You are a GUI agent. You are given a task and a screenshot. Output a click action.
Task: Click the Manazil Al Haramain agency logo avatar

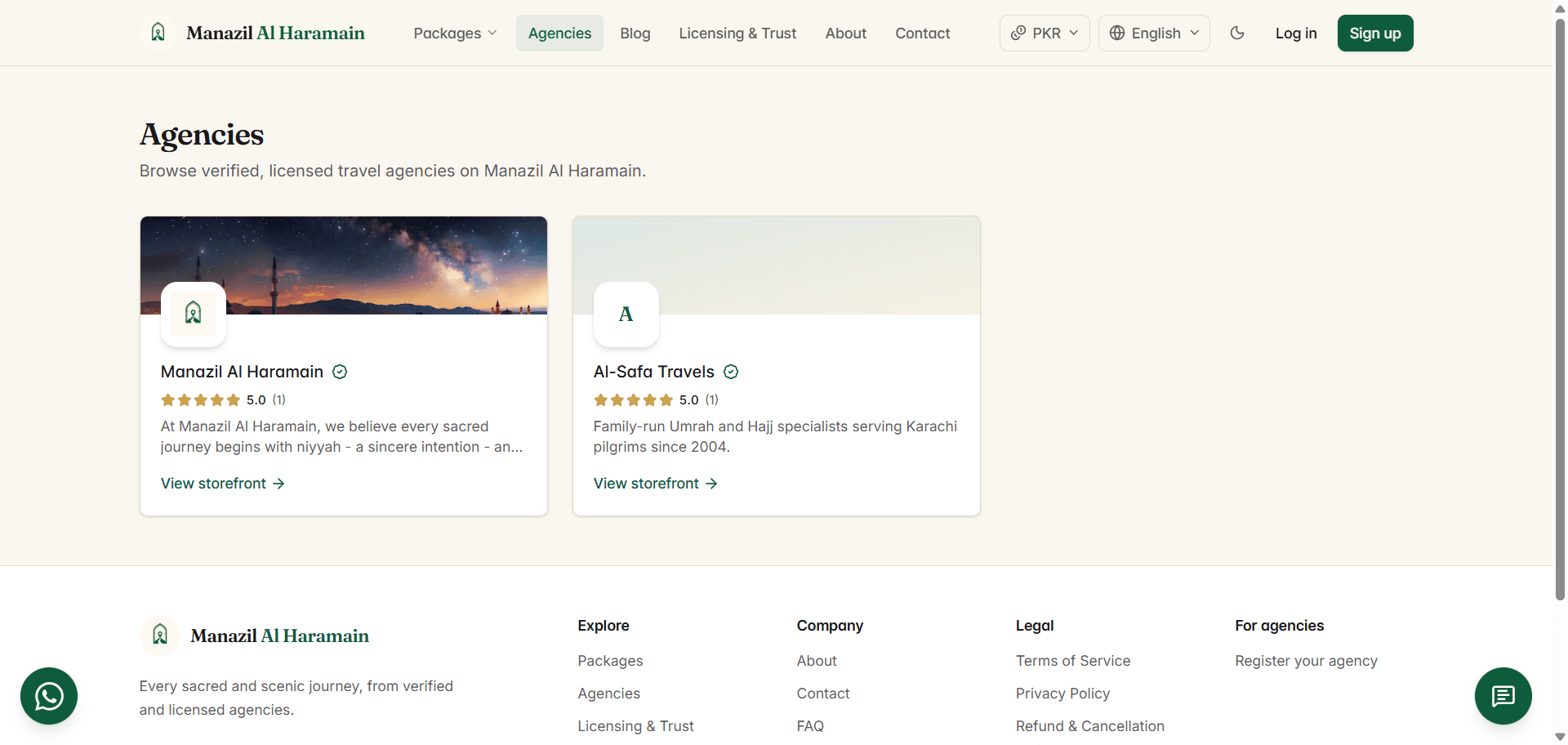tap(194, 314)
